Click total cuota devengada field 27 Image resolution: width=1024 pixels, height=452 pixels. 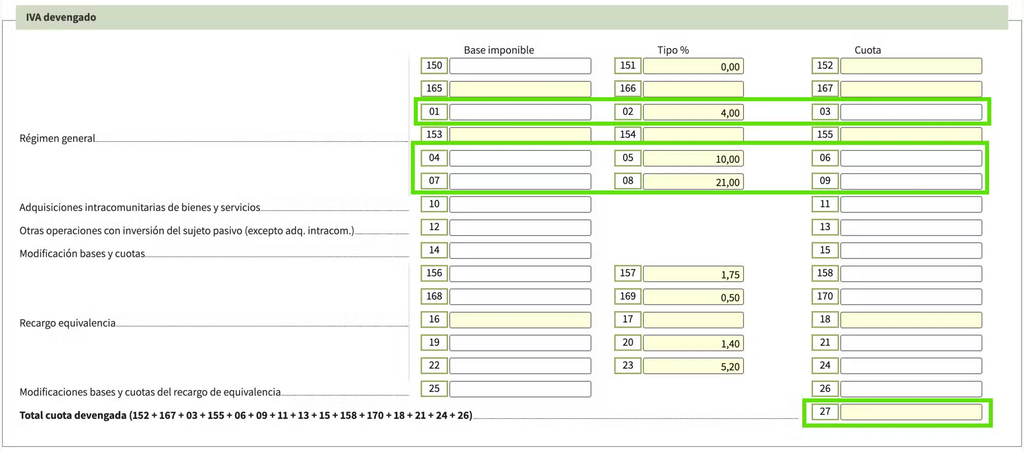(911, 412)
